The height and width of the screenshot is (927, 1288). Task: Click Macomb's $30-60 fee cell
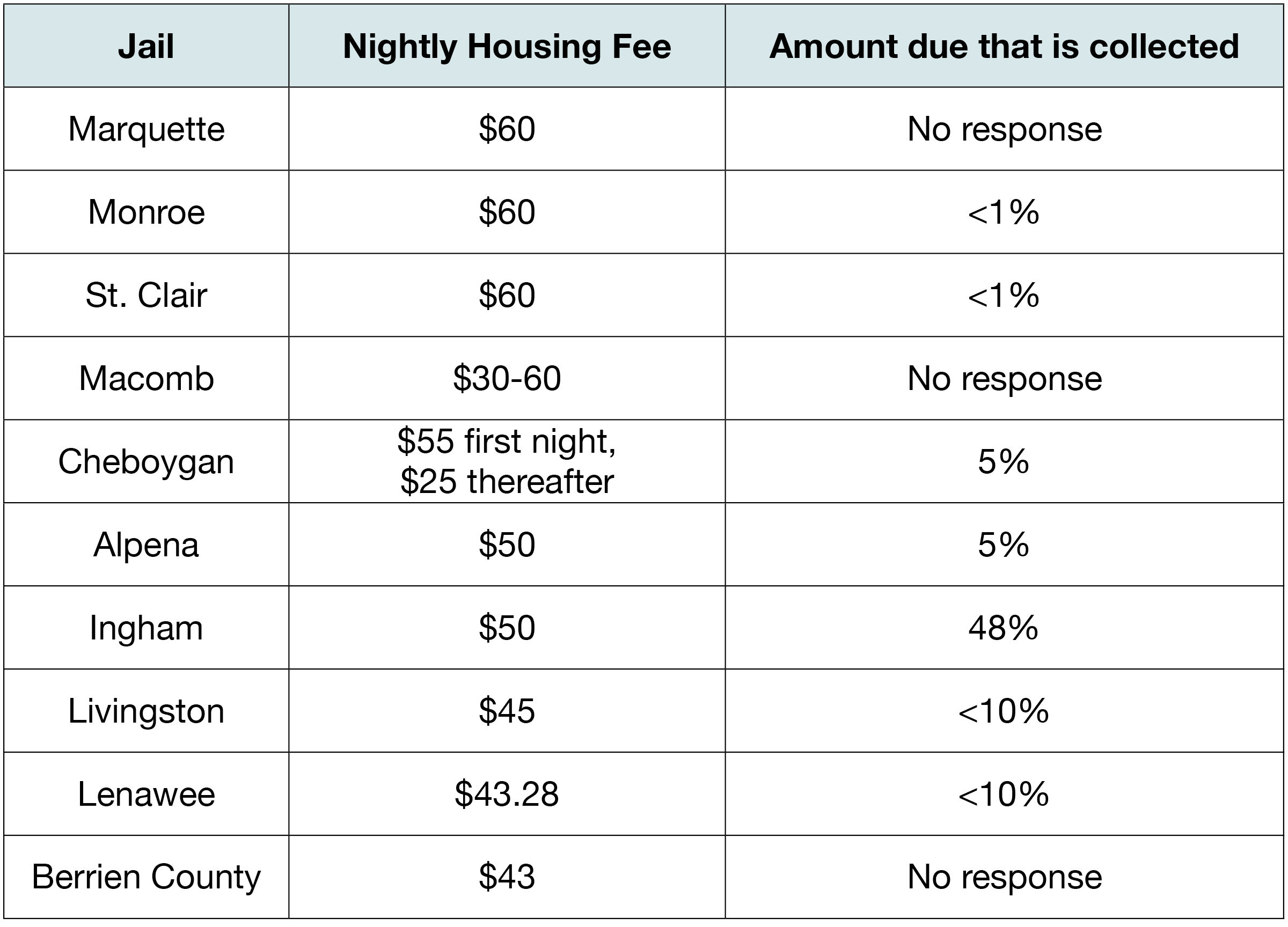click(x=507, y=378)
